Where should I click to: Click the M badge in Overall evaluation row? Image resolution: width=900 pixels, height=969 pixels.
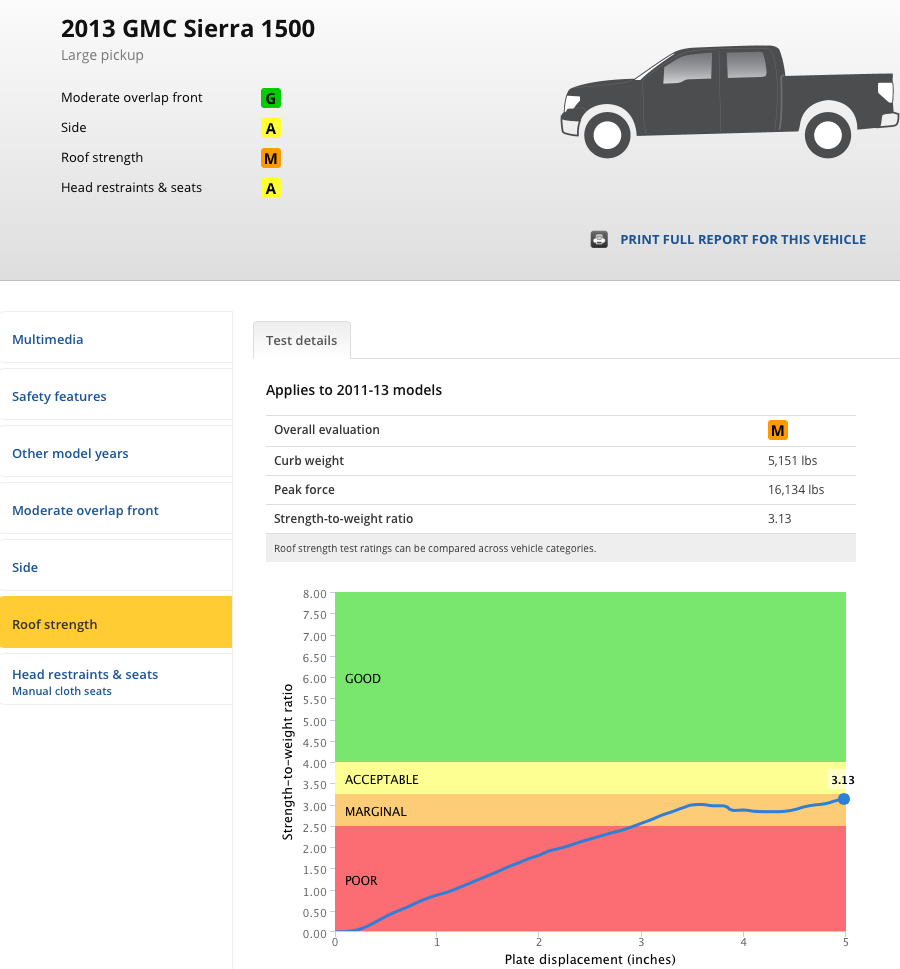click(778, 430)
